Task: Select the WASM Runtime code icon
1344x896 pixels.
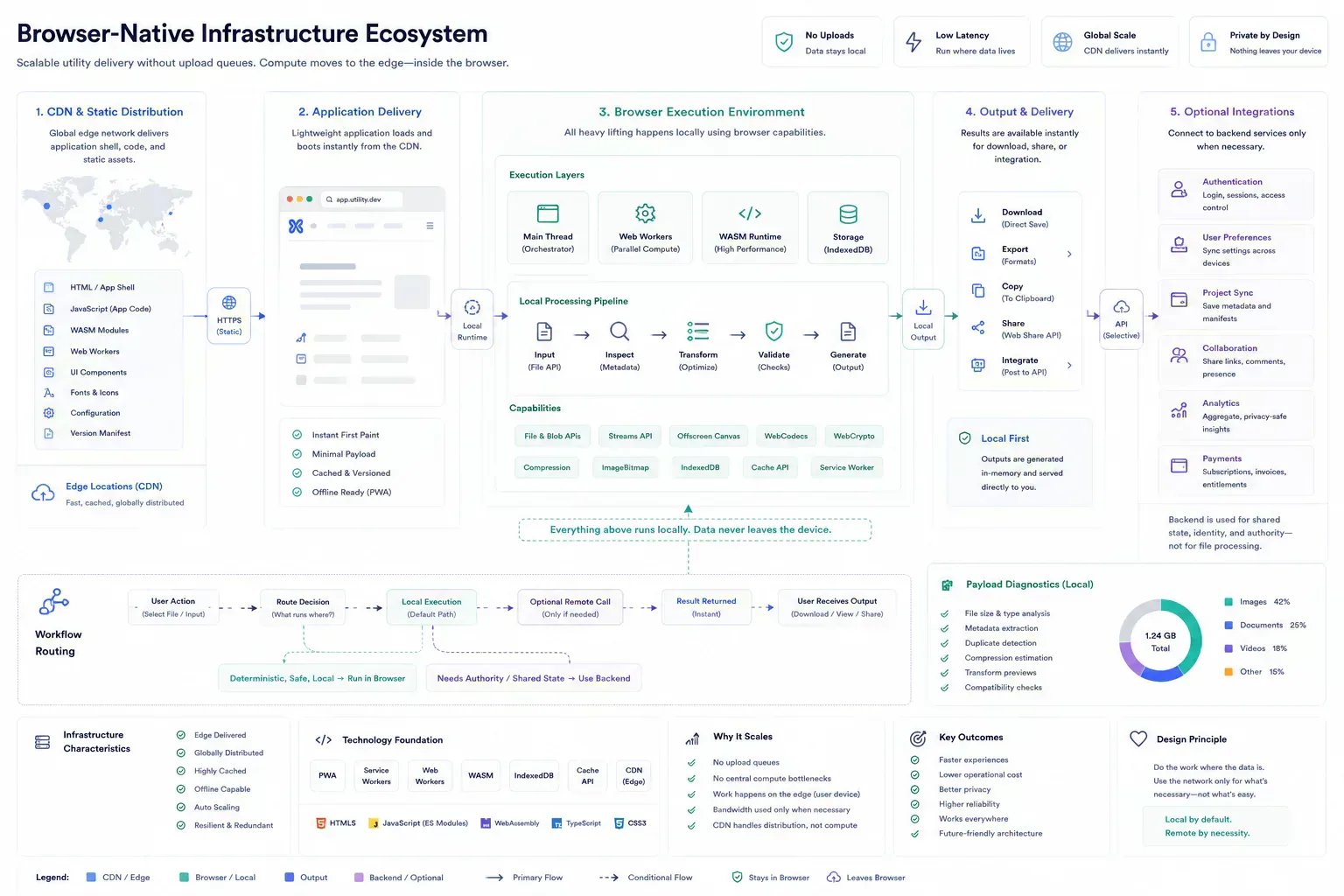Action: pos(750,213)
